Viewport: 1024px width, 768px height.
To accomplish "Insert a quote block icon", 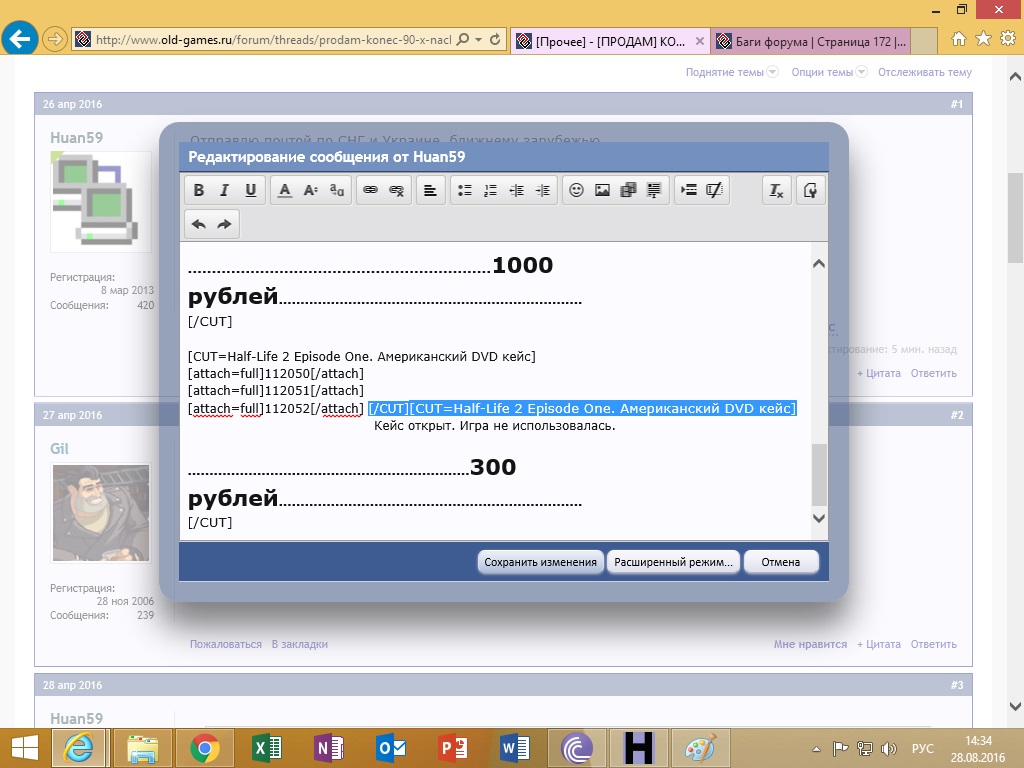I will tap(654, 190).
